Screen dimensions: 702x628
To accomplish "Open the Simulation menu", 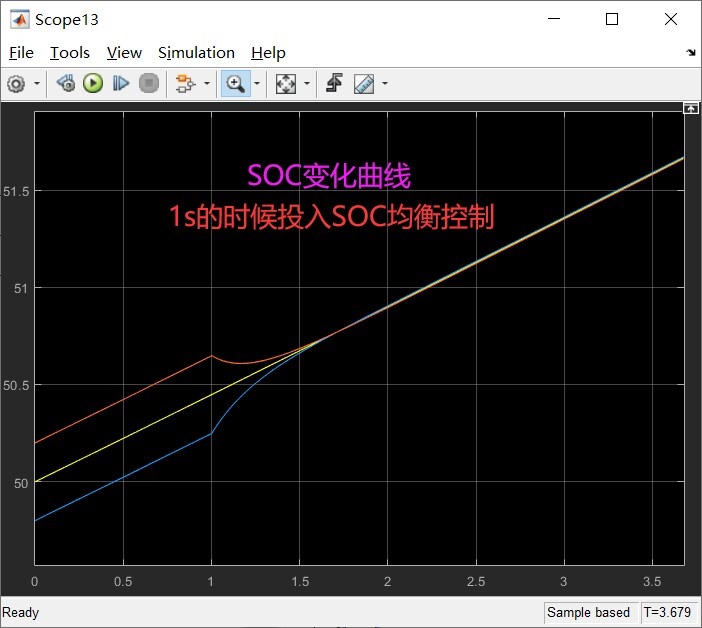I will (196, 53).
